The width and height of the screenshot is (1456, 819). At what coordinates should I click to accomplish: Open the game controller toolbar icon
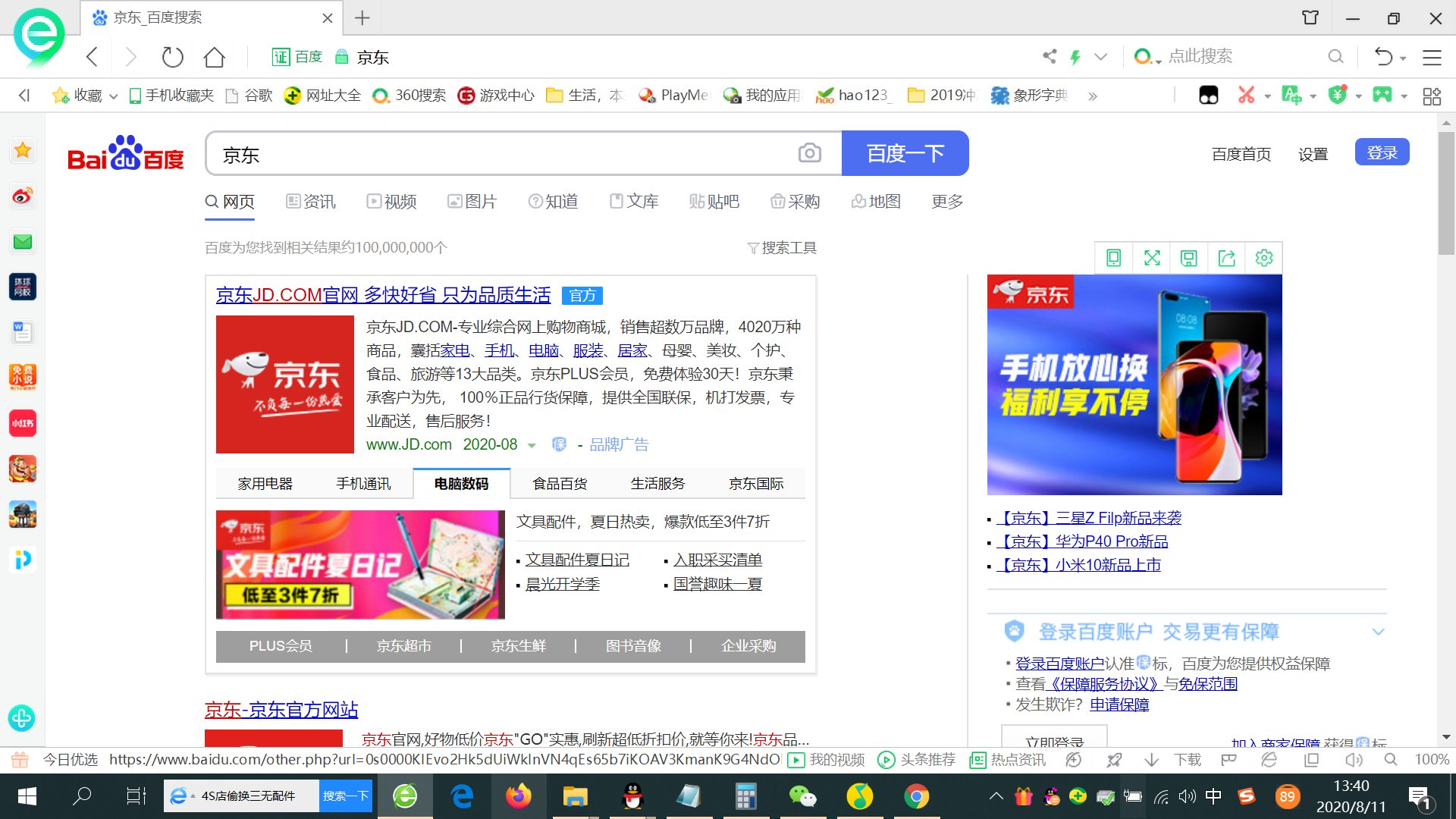point(1382,95)
